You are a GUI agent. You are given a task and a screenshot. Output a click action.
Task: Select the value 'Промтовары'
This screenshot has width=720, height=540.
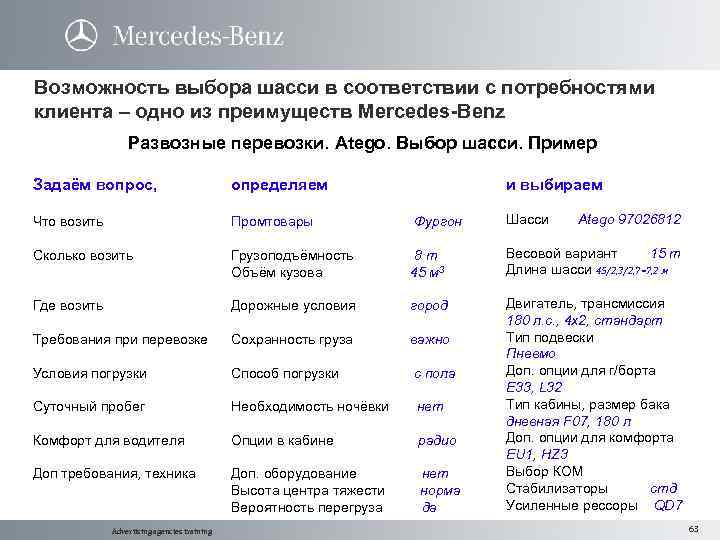[272, 222]
